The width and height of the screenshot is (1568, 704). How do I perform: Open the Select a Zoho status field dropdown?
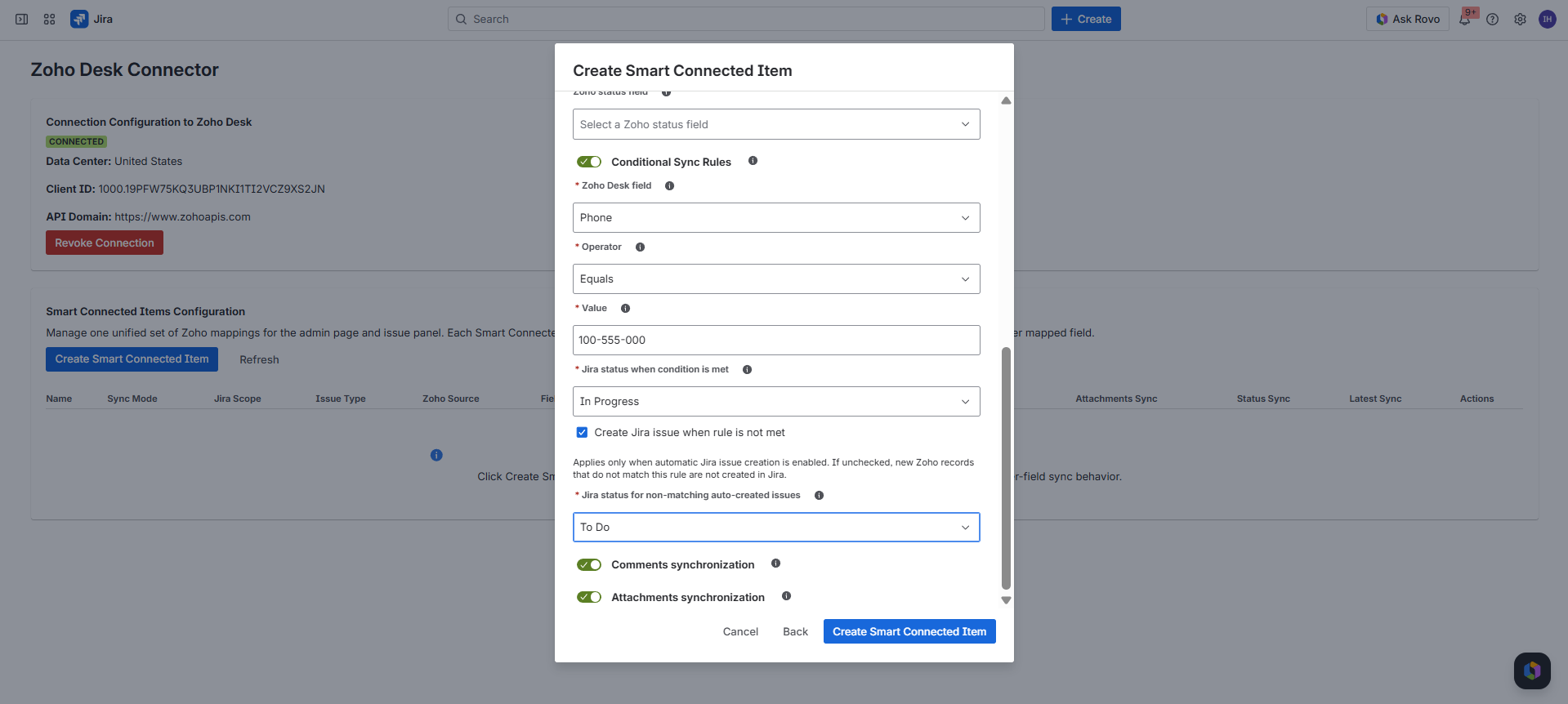[776, 124]
